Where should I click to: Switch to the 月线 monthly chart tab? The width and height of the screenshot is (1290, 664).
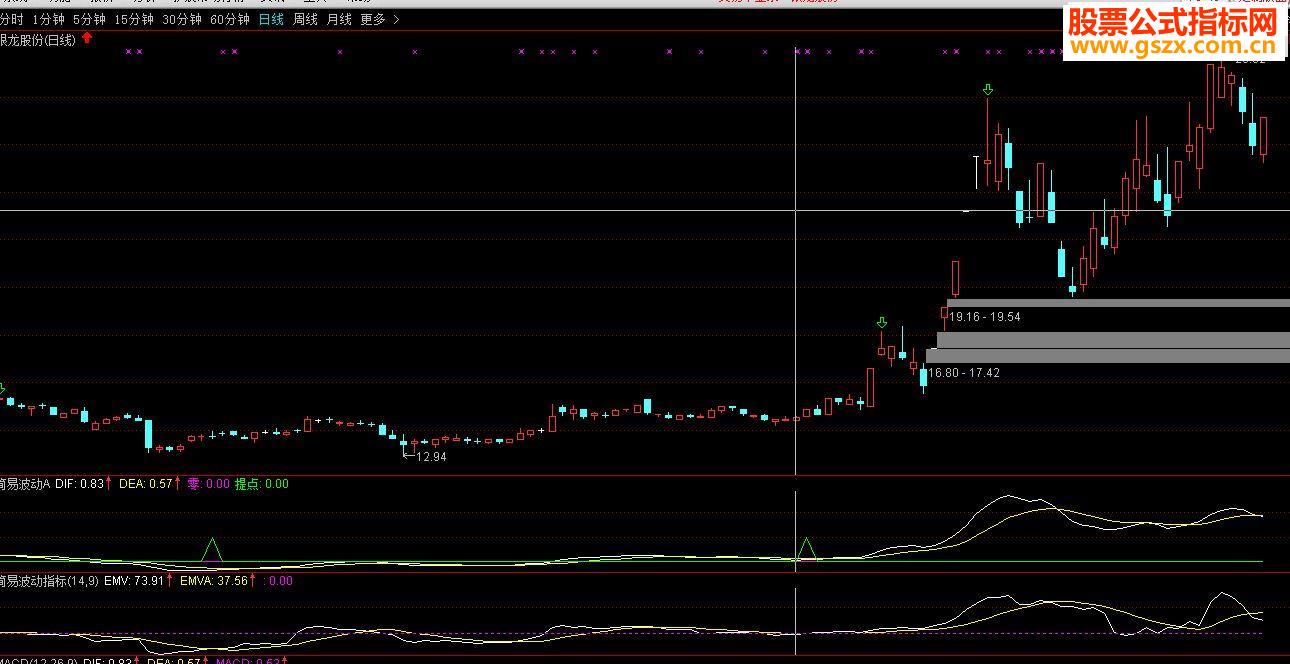(339, 19)
